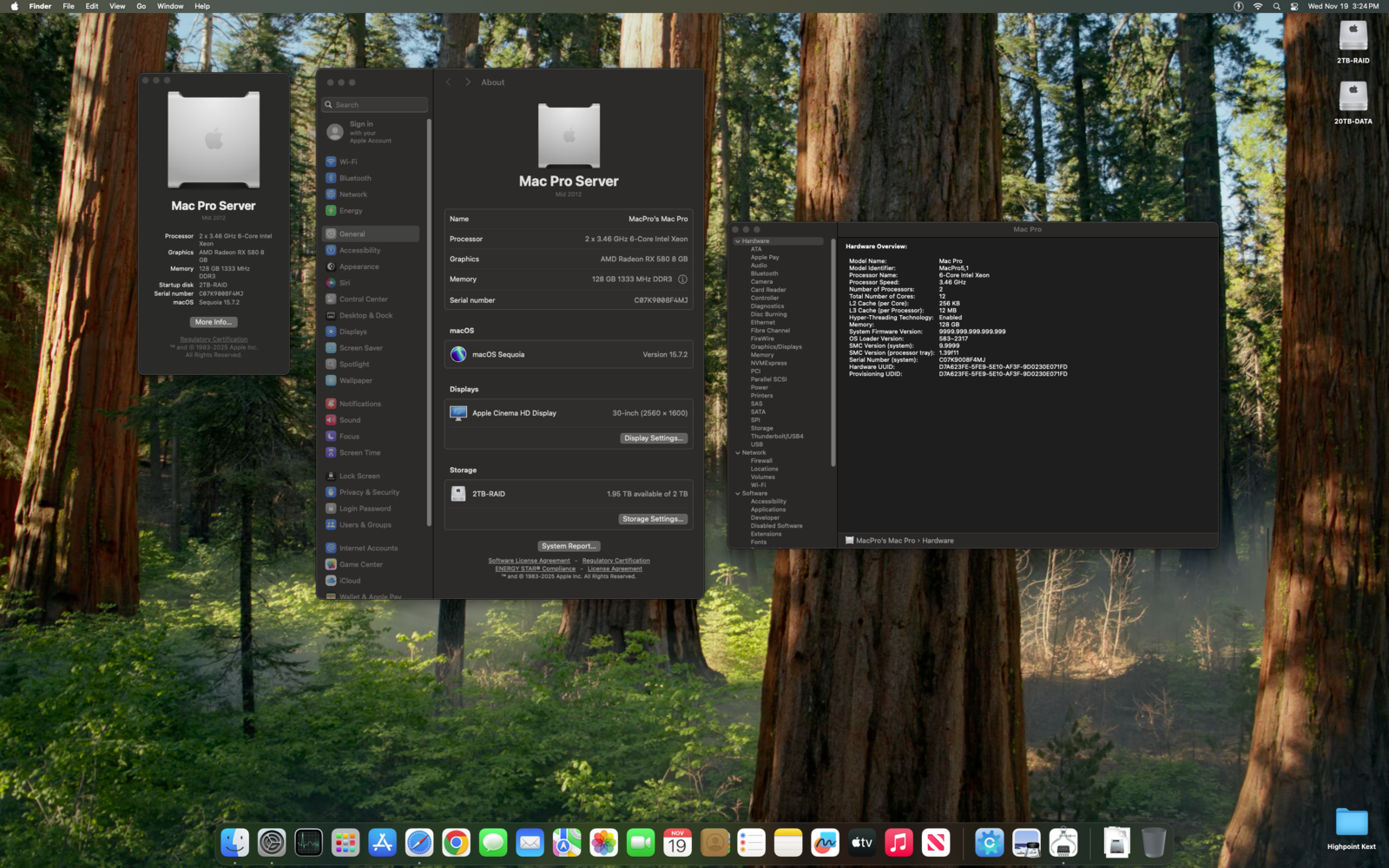Viewport: 1389px width, 868px height.
Task: Open Game Center settings in sidebar
Action: click(x=360, y=564)
